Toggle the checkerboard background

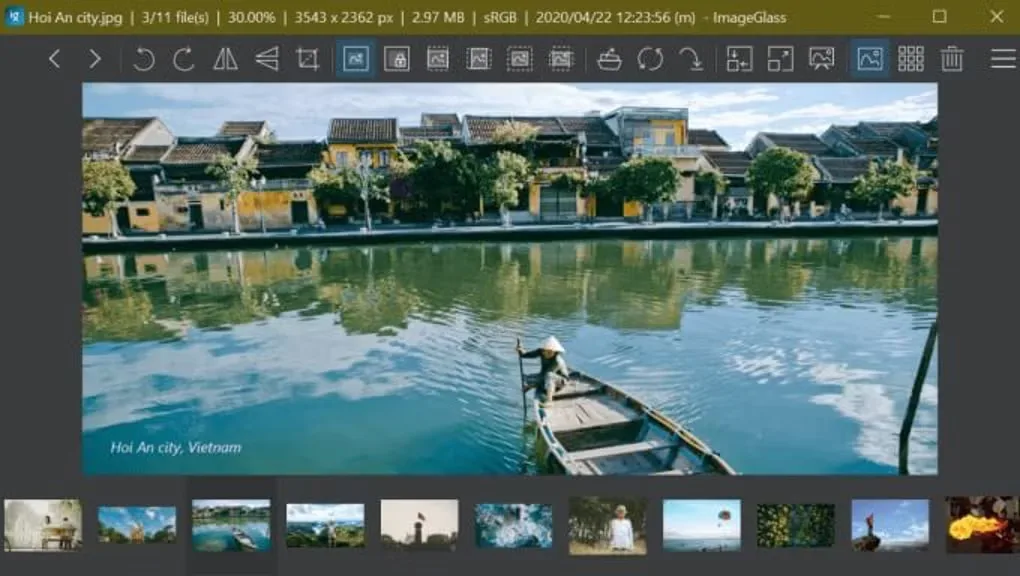point(911,59)
